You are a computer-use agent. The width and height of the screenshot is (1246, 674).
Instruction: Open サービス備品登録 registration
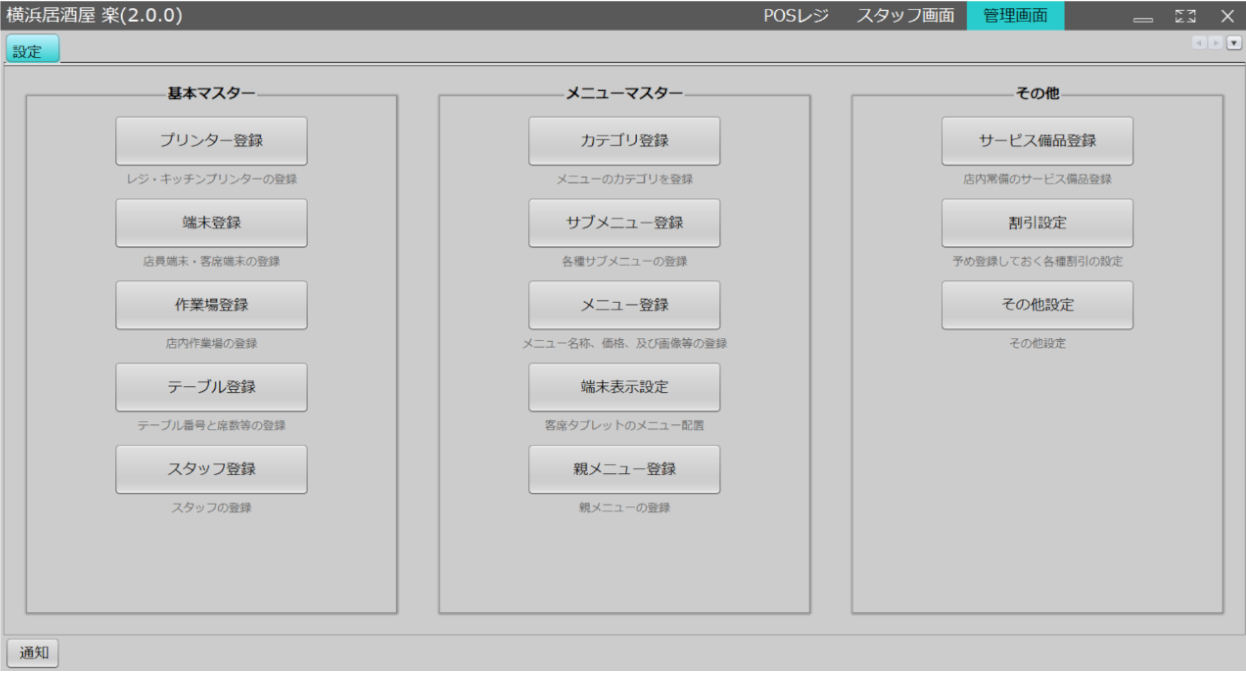(1037, 141)
